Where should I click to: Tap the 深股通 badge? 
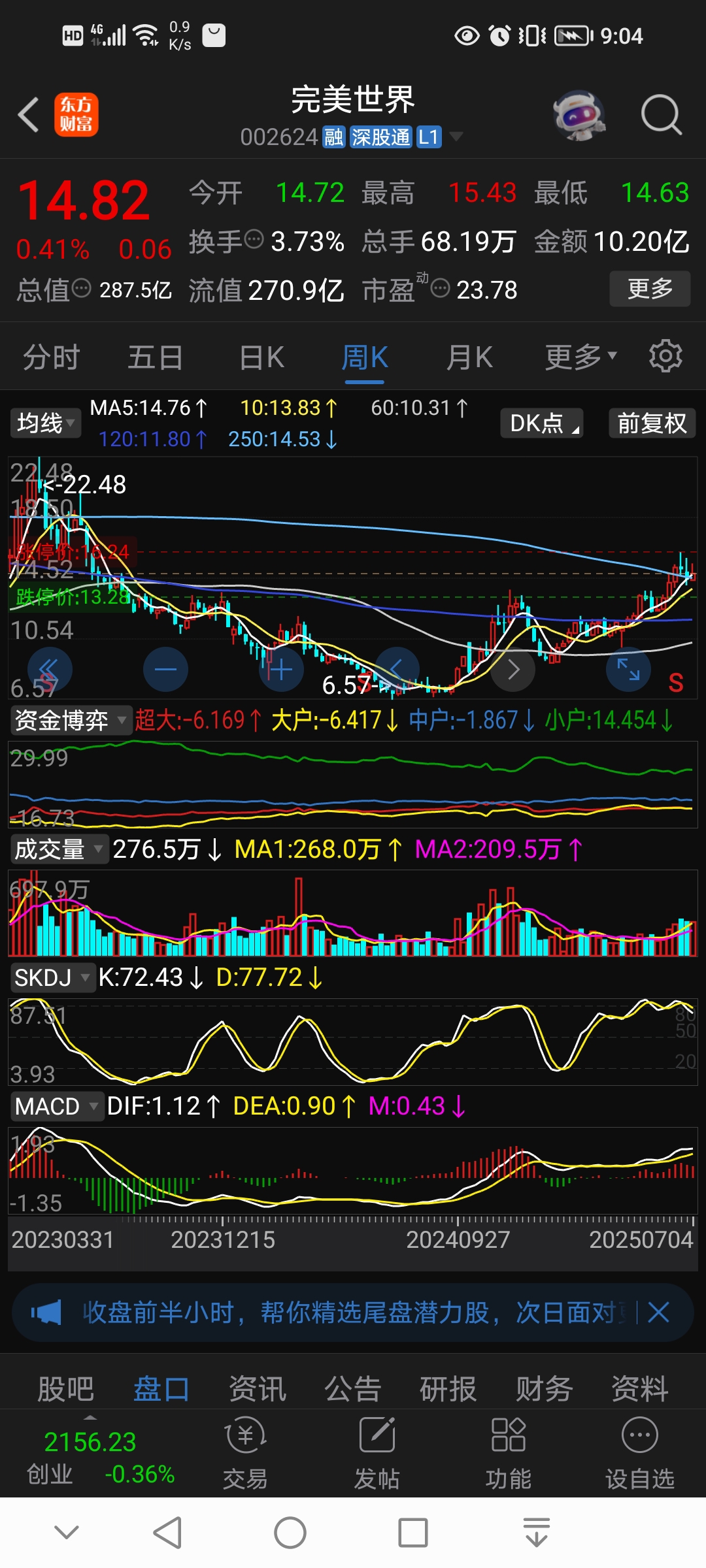click(380, 137)
